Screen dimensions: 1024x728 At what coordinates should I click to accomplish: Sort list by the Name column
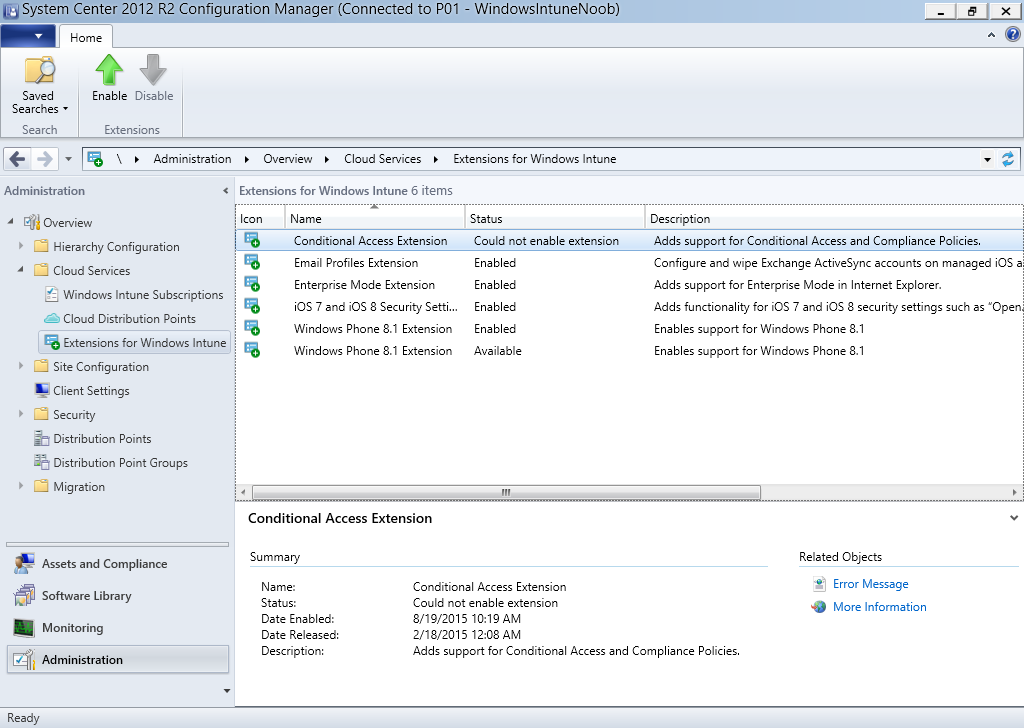pos(375,219)
